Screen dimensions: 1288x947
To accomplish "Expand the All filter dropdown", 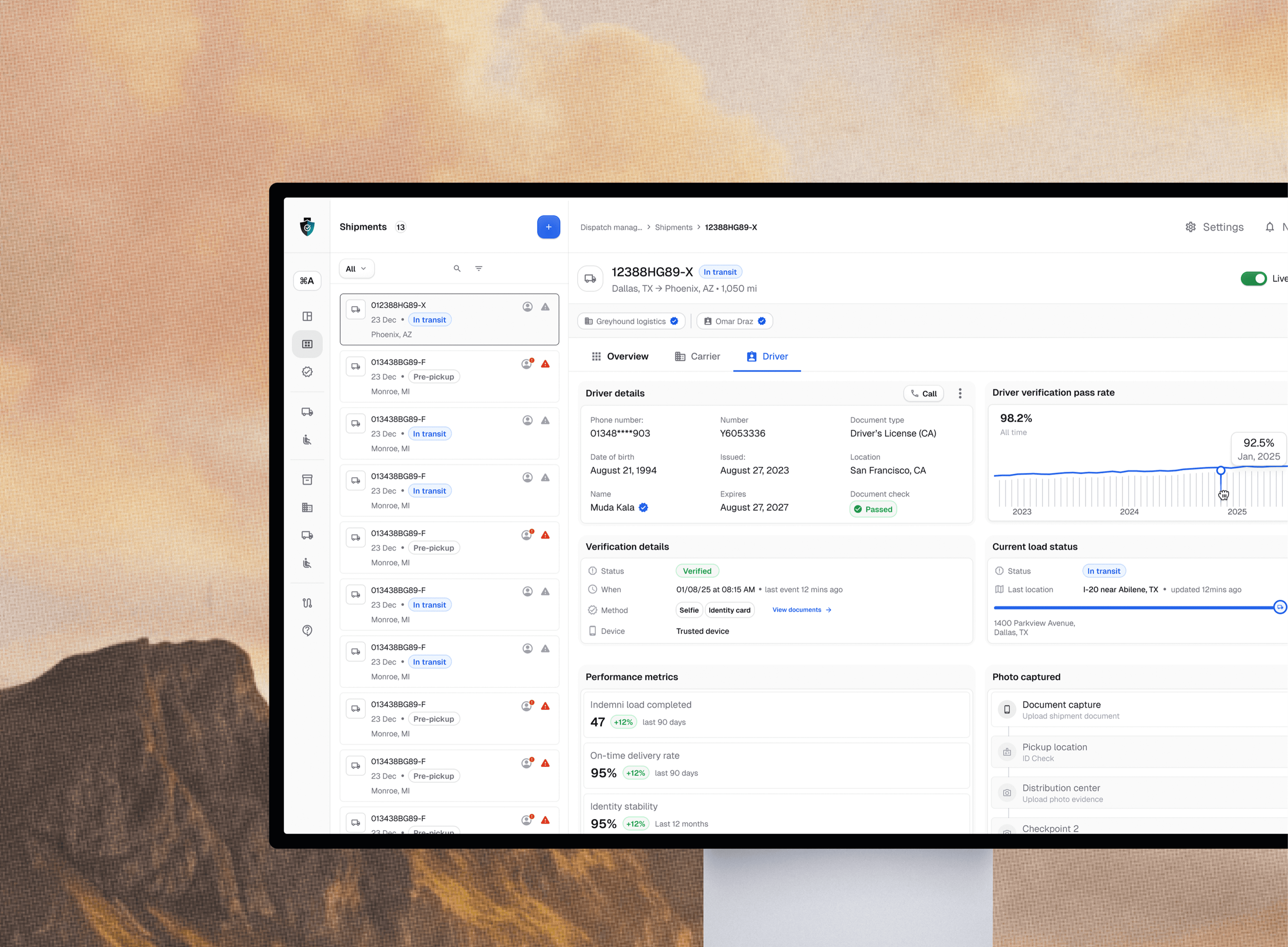I will click(356, 269).
